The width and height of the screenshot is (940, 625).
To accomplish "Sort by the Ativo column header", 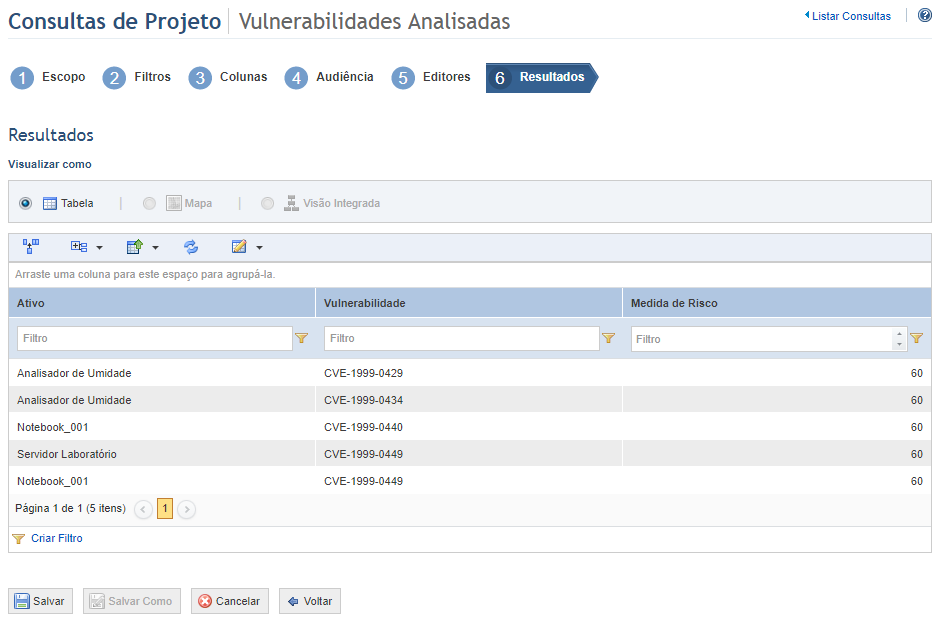I will coord(162,303).
